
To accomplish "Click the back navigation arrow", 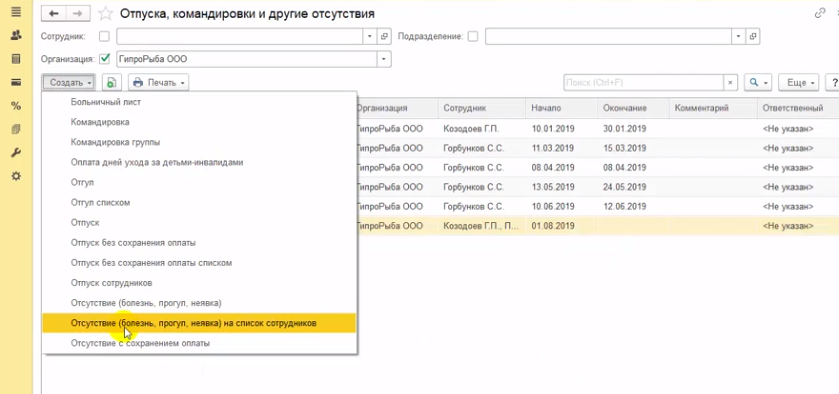I will pos(53,13).
